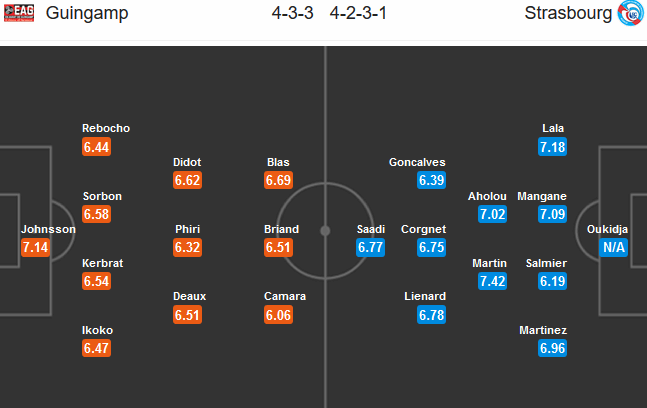This screenshot has width=647, height=408.
Task: Click Salmier's 6.19 rating badge
Action: click(x=553, y=282)
